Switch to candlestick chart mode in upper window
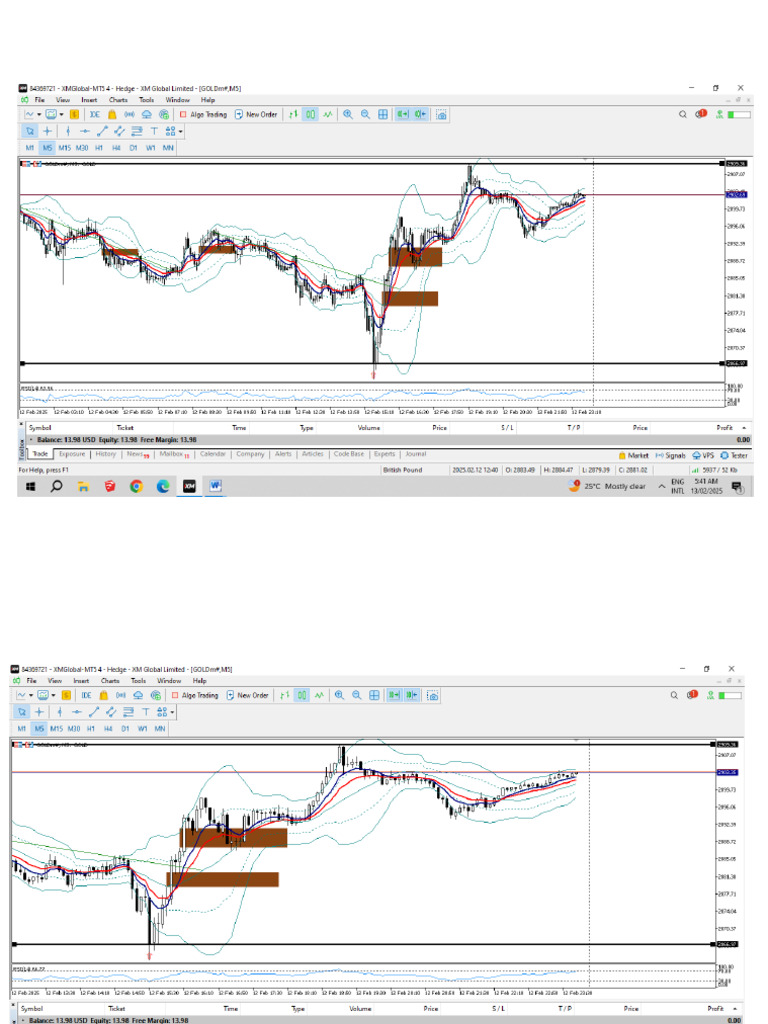This screenshot has height=1024, width=768. [x=311, y=114]
